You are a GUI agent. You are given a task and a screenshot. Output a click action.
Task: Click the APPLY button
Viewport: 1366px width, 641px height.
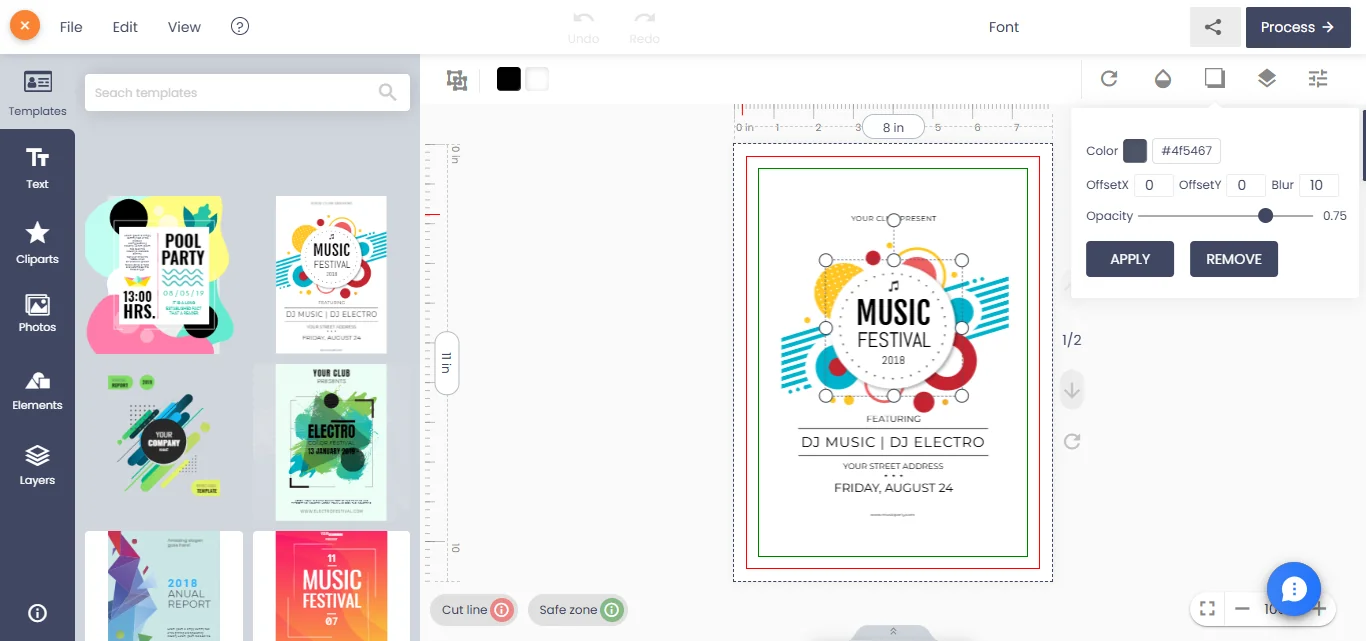(1130, 259)
